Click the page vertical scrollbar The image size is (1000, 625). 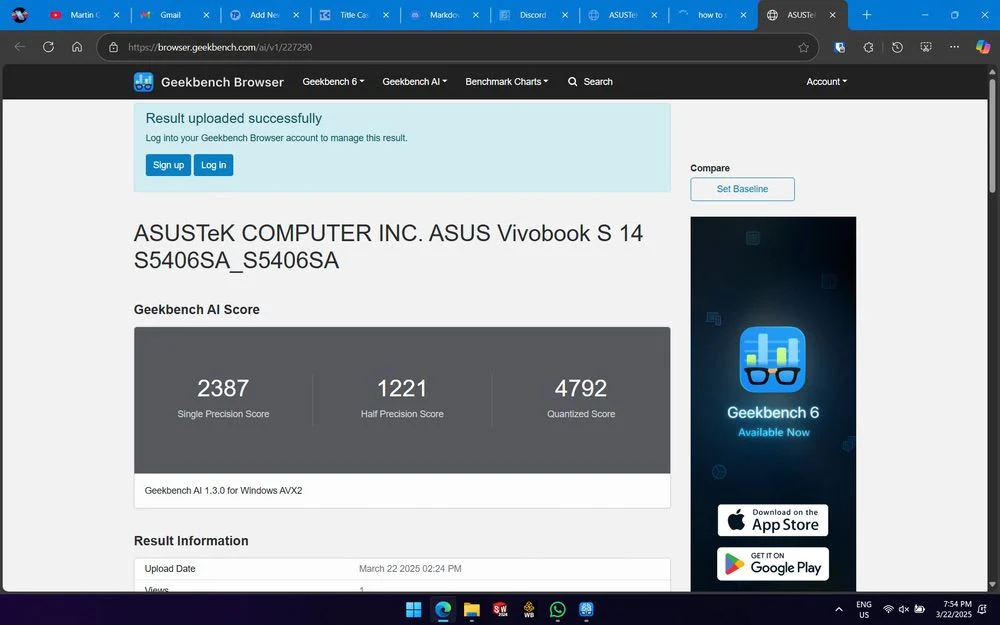[x=992, y=137]
